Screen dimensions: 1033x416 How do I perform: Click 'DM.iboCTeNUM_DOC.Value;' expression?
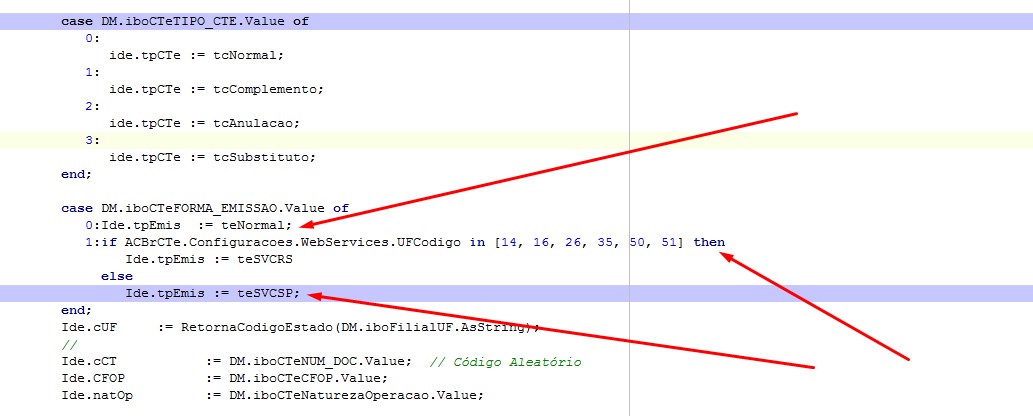(x=320, y=361)
